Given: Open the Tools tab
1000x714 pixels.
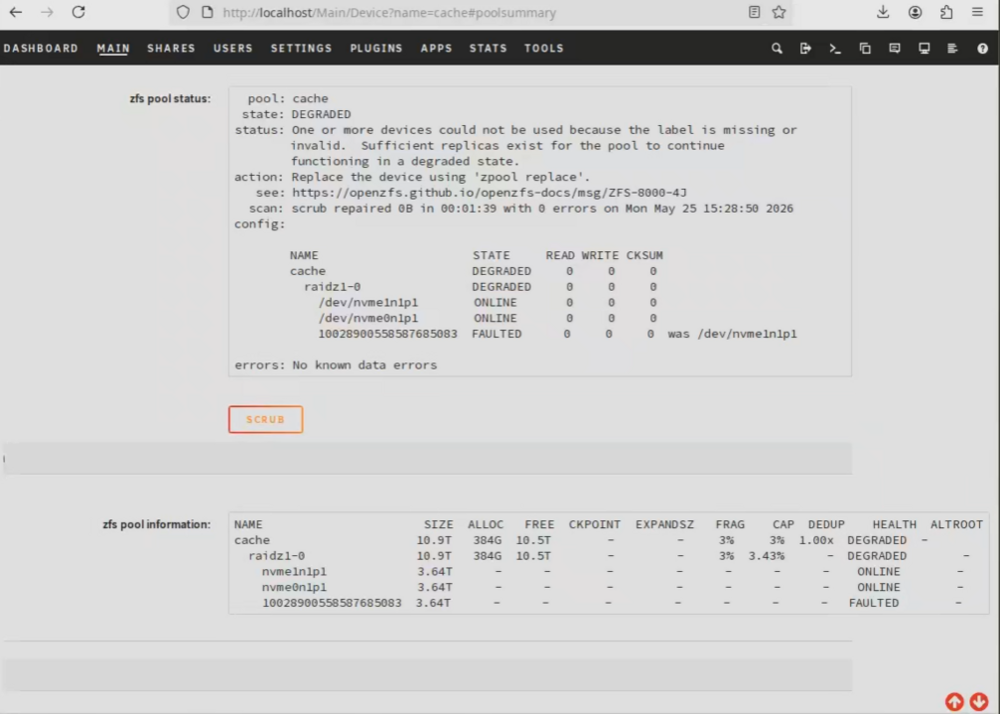Looking at the screenshot, I should click(544, 48).
